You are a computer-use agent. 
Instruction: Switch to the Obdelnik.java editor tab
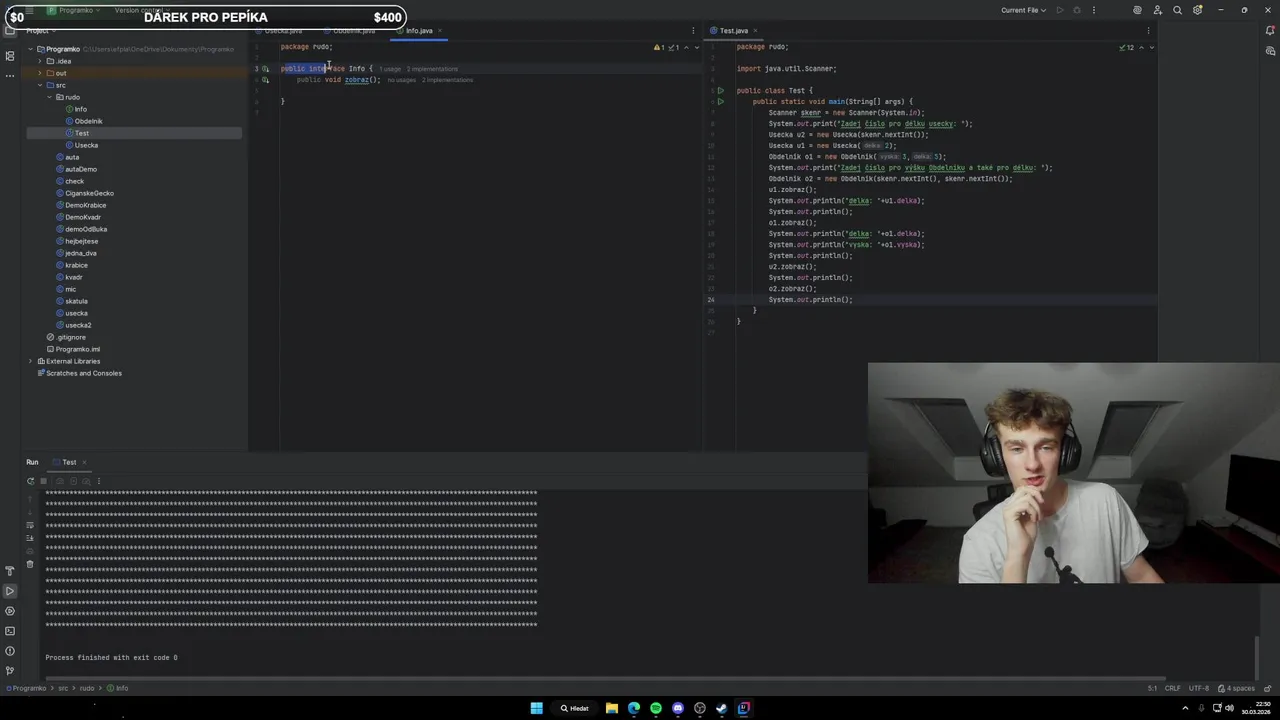point(351,31)
